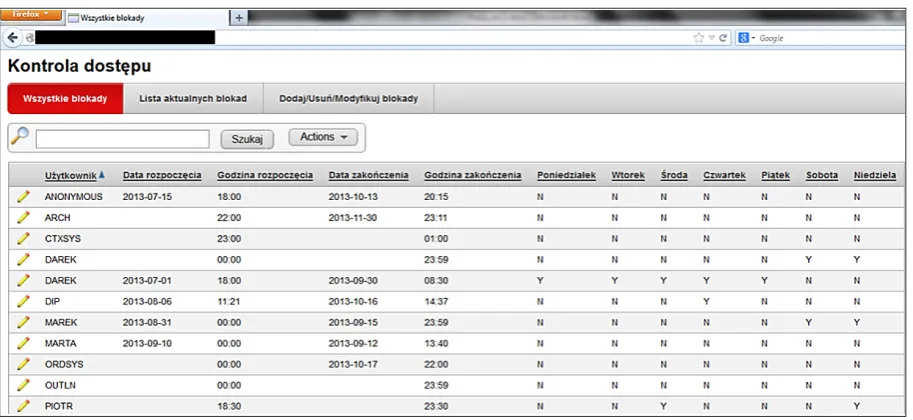The width and height of the screenshot is (913, 420).
Task: Edit the DIP row pencil icon
Action: click(23, 302)
